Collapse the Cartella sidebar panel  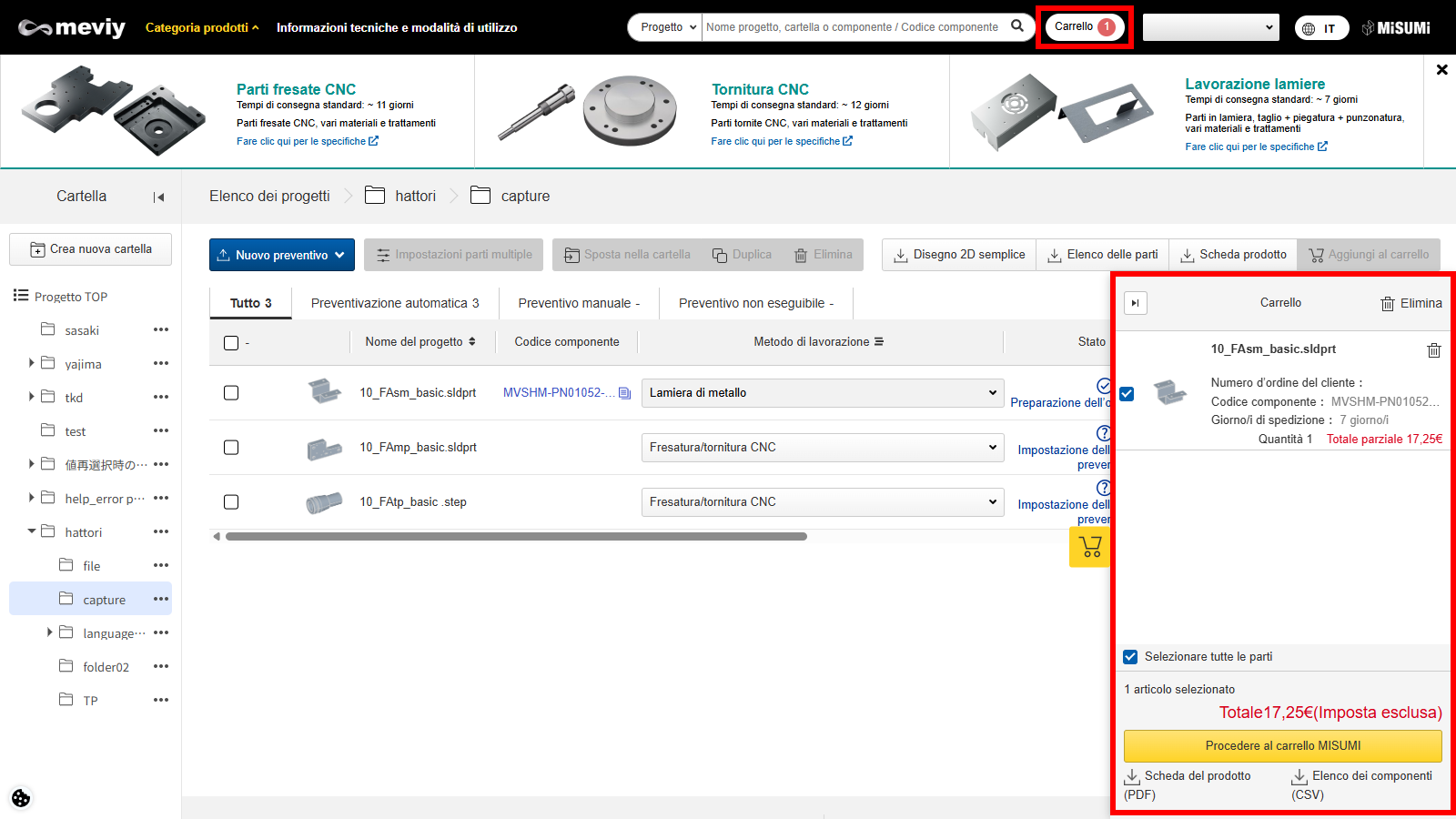[159, 197]
